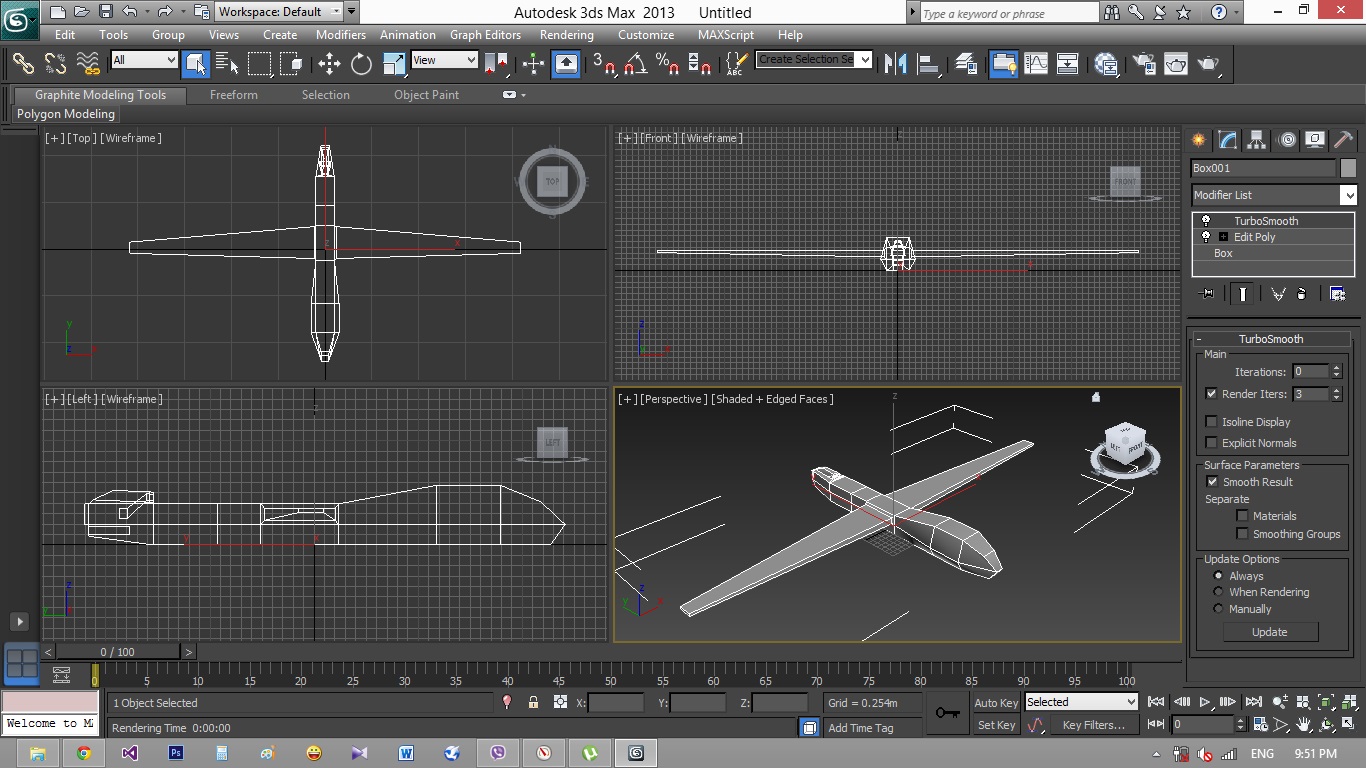Viewport: 1366px width, 768px height.
Task: Open the Workspace: Default dropdown
Action: pyautogui.click(x=279, y=12)
